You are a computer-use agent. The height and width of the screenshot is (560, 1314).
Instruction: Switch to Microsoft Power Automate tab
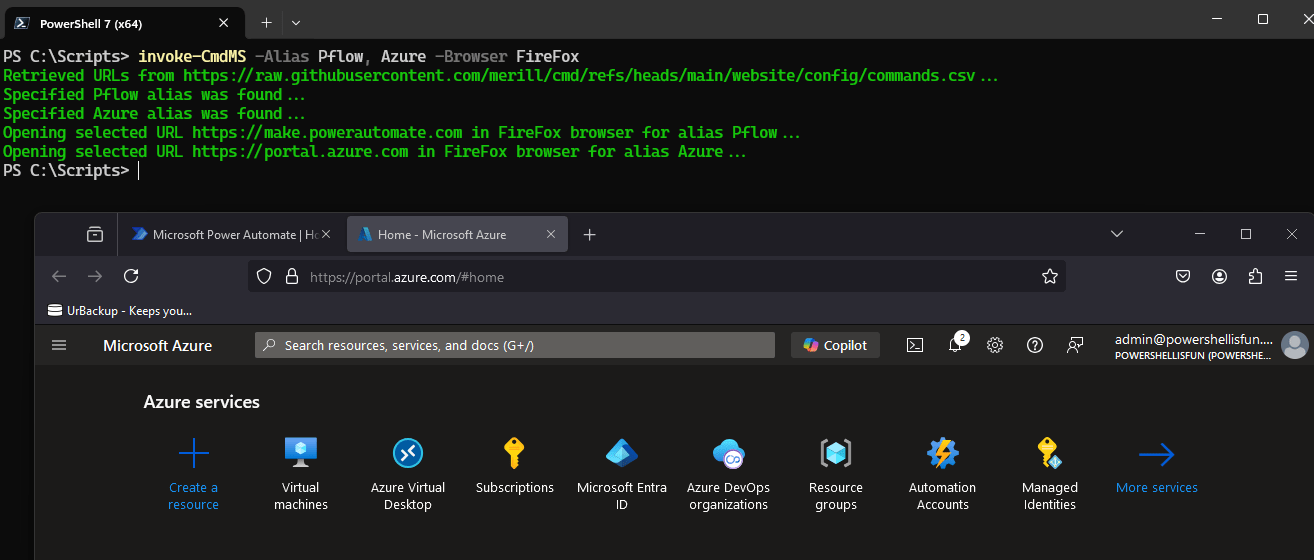click(x=231, y=234)
